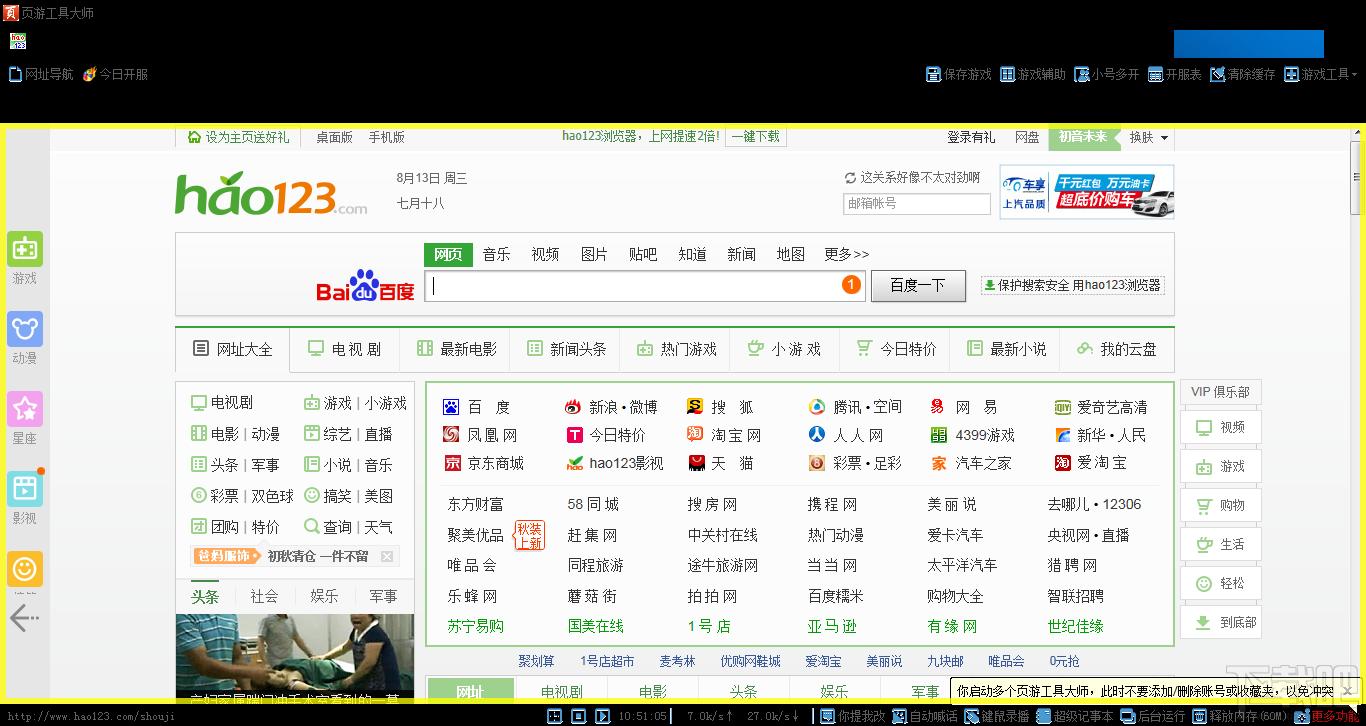The image size is (1366, 726).
Task: Close the multi-instance warning popup
Action: coord(1347,690)
